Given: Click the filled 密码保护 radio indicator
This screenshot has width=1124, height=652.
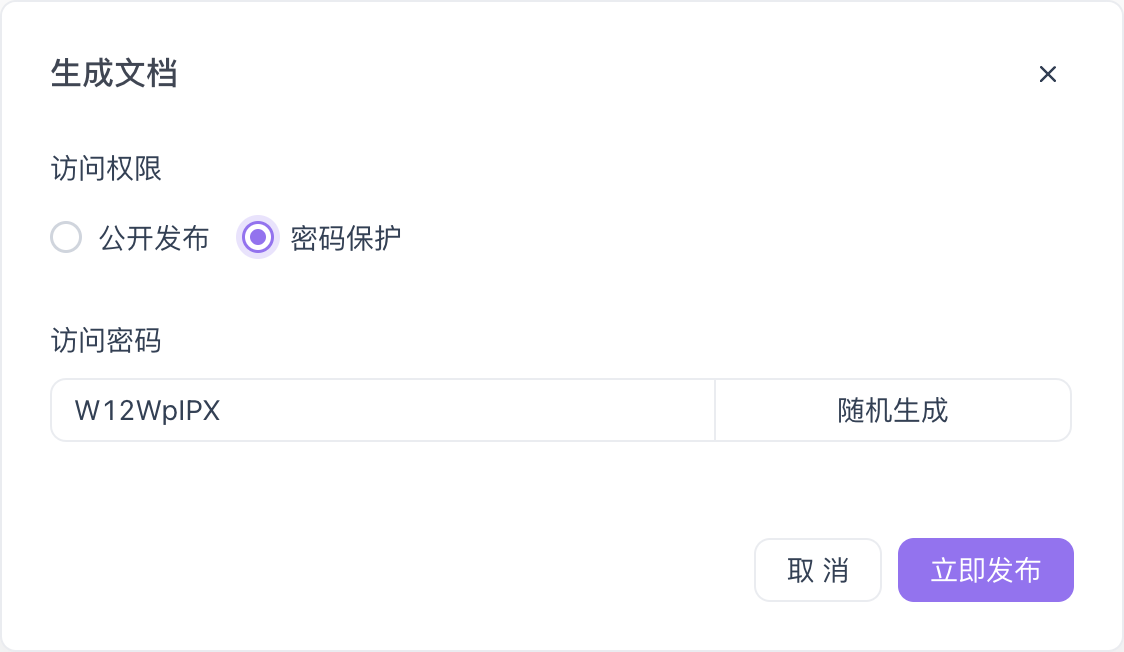Looking at the screenshot, I should pyautogui.click(x=258, y=238).
